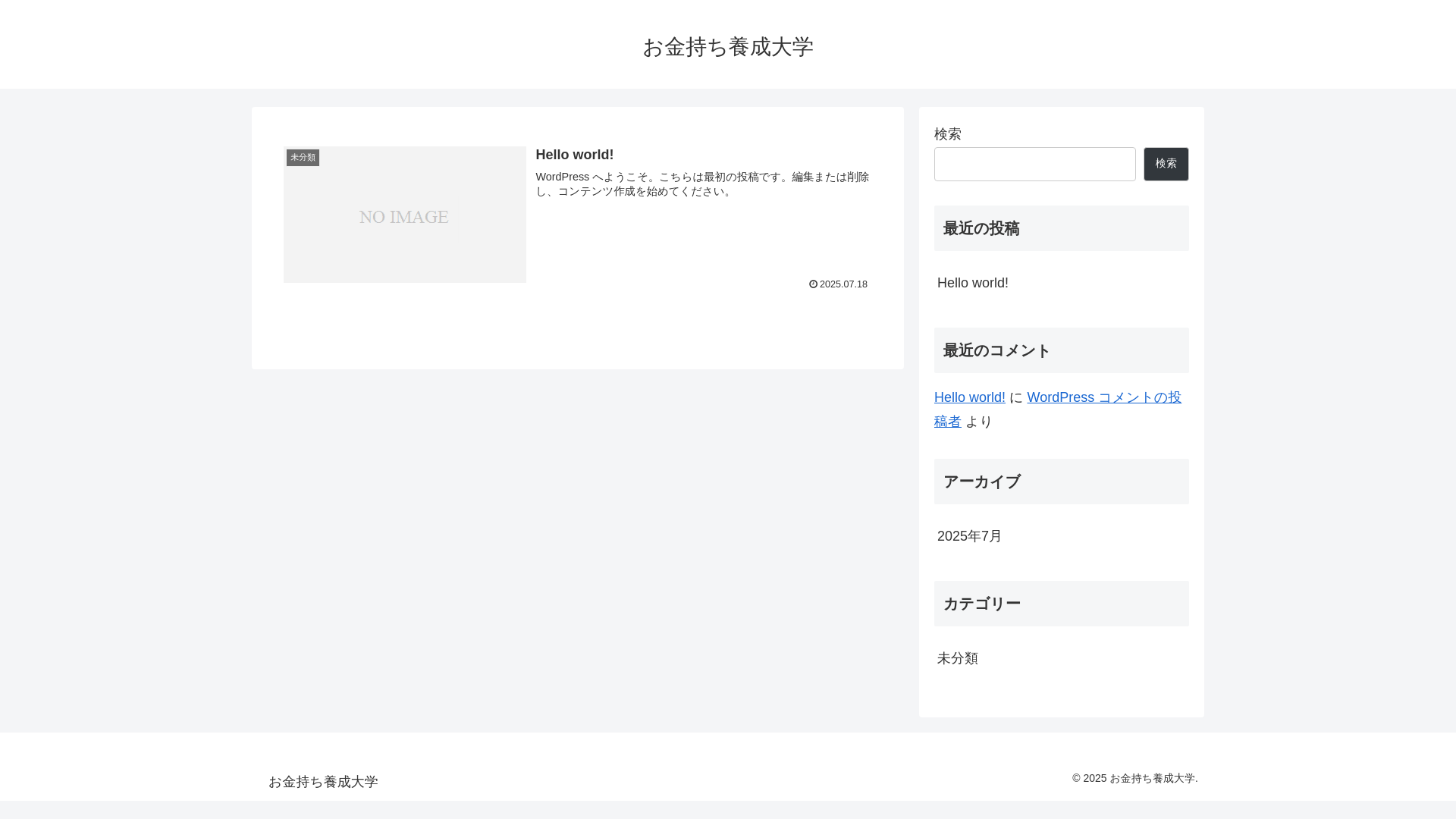The image size is (1456, 819).
Task: Open the NO IMAGE post thumbnail
Action: pos(405,215)
